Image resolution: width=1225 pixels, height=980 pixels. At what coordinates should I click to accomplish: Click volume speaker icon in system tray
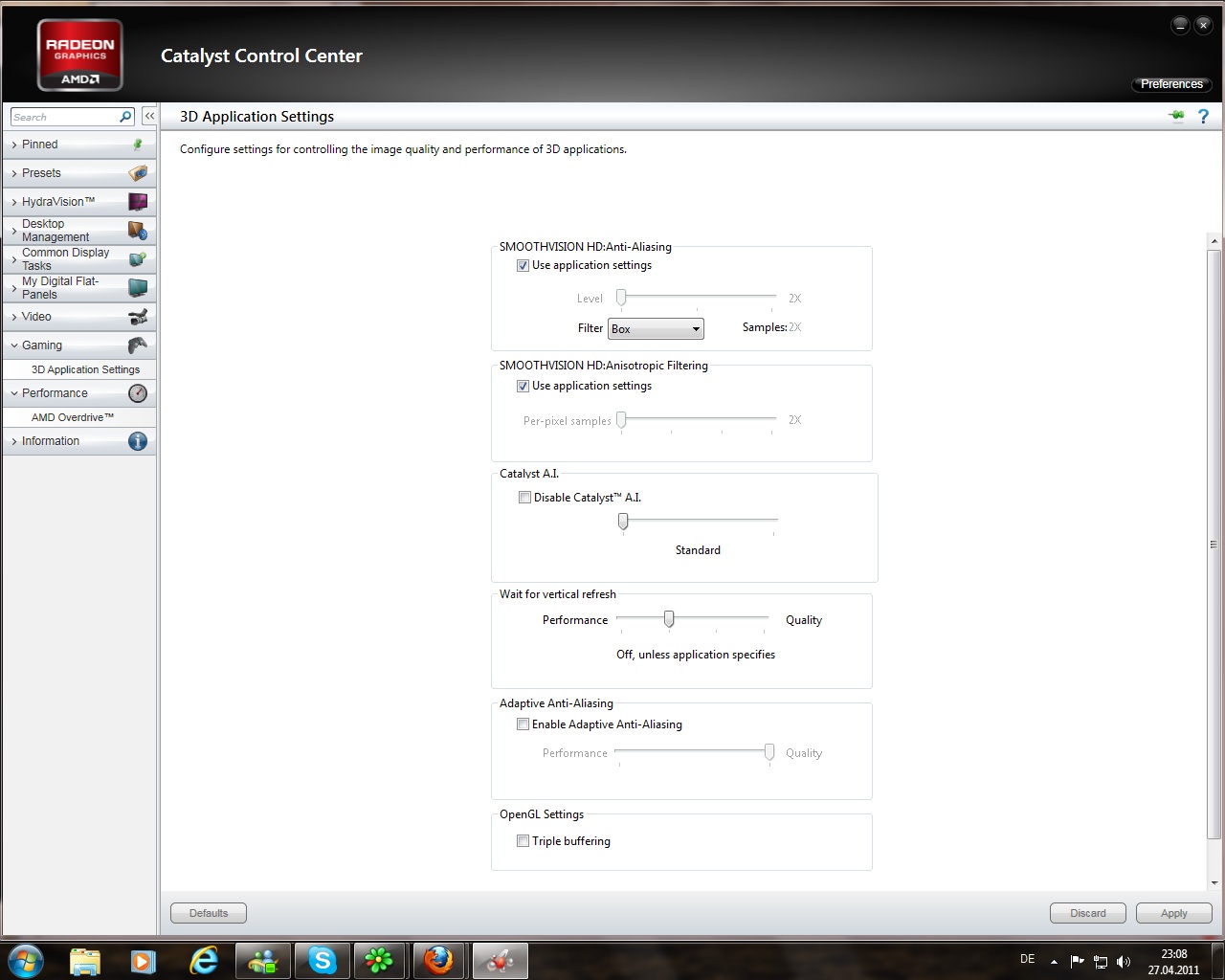click(1124, 962)
